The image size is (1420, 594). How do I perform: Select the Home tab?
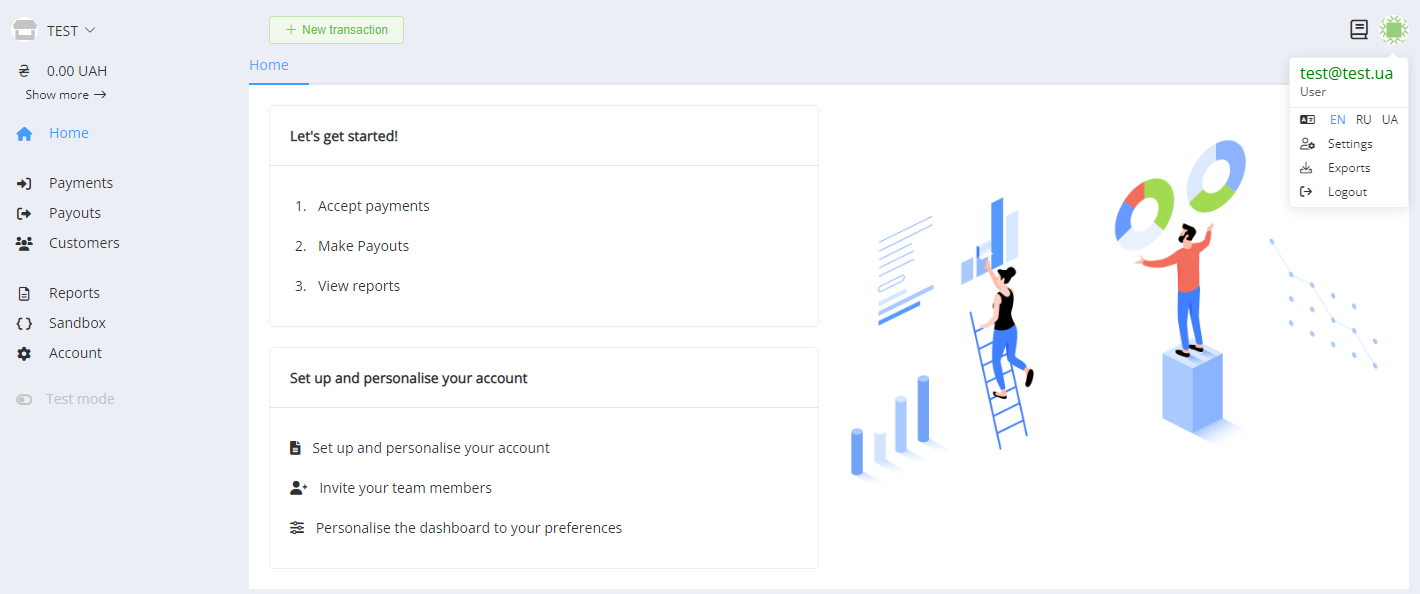(269, 65)
